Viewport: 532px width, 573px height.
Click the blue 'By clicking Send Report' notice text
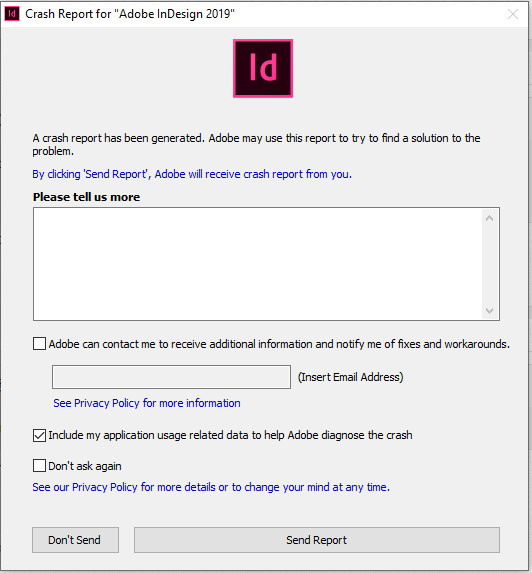(192, 174)
